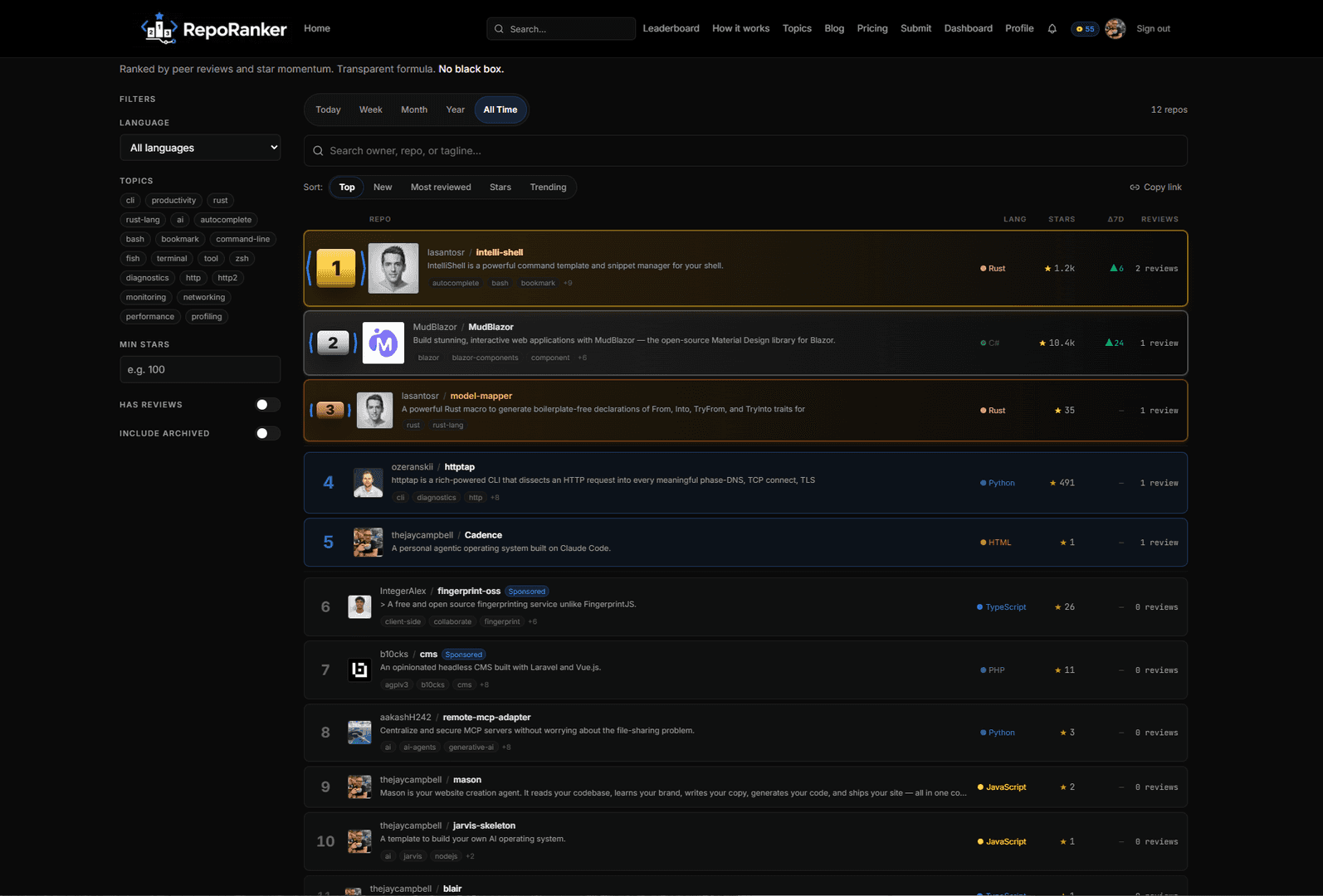Select the Today time range tab
Viewport: 1323px width, 896px height.
[328, 110]
